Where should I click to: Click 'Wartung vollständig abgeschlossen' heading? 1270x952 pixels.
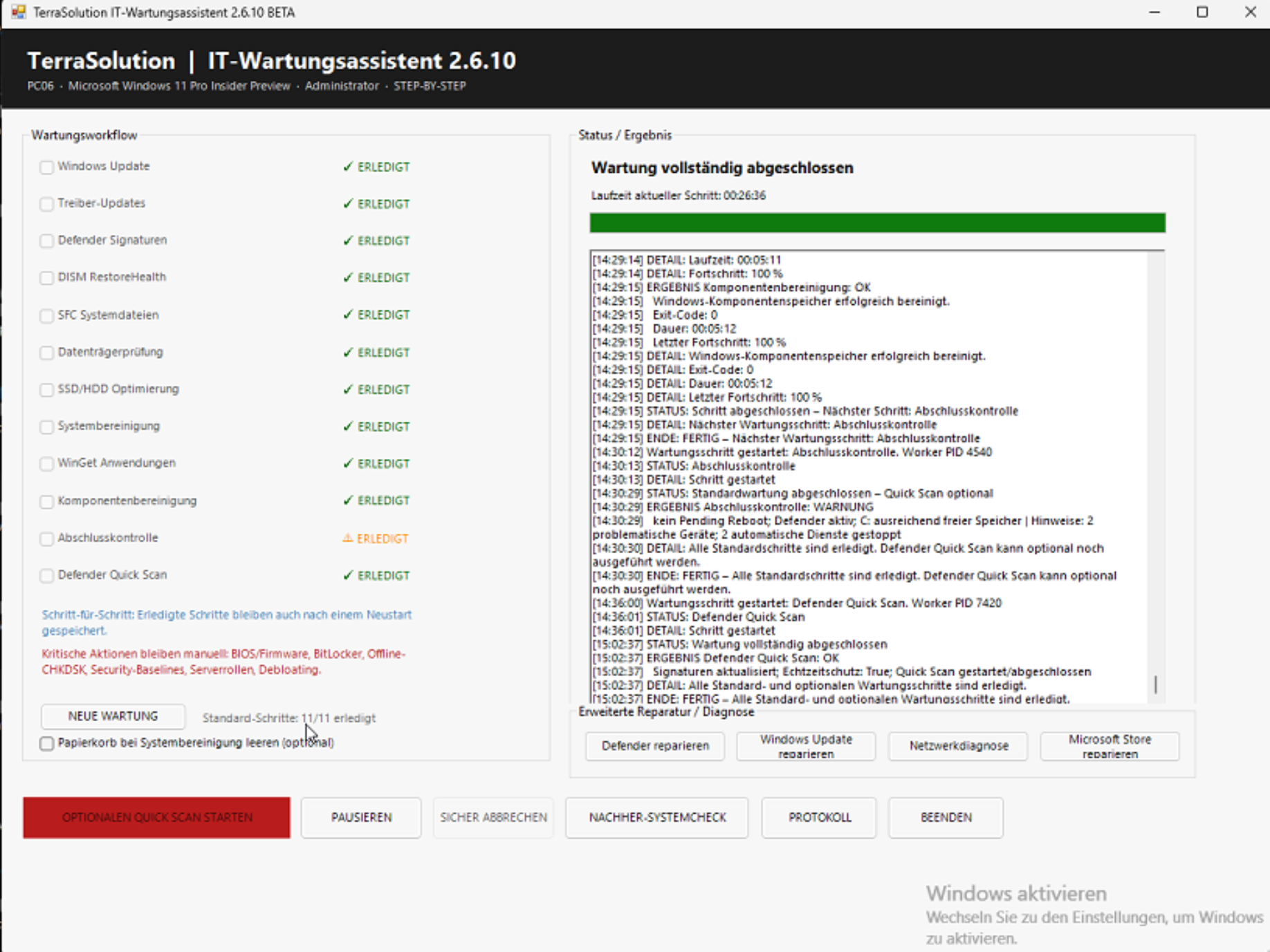pyautogui.click(x=722, y=168)
